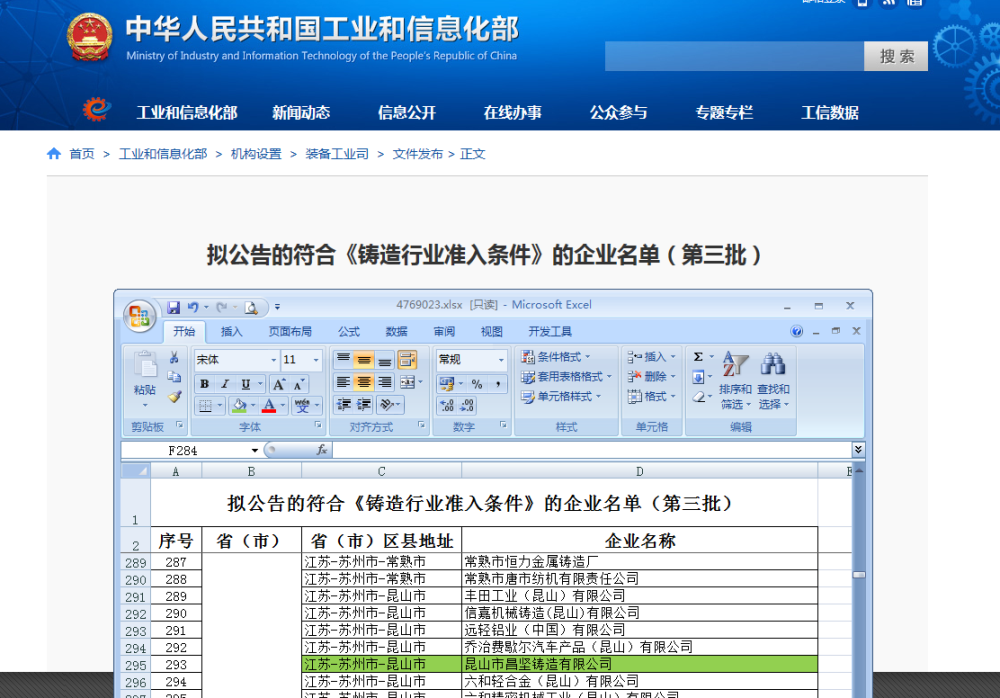
Task: Open the 审阅 ribbon tab
Action: tap(445, 332)
